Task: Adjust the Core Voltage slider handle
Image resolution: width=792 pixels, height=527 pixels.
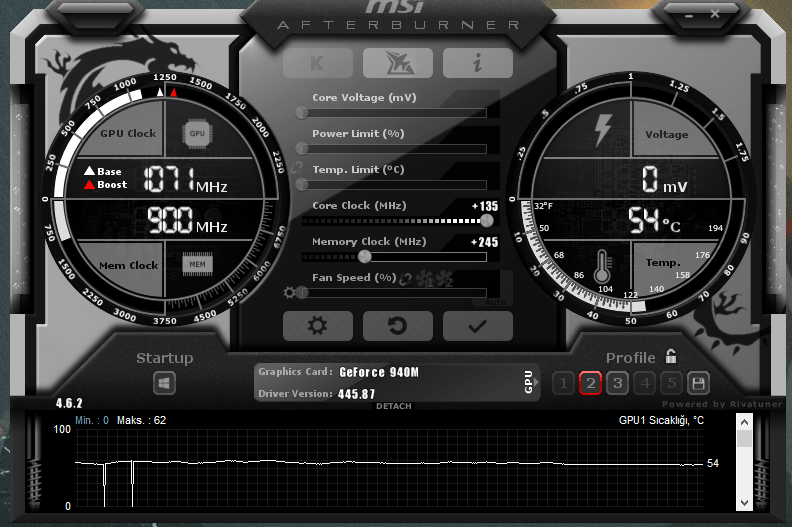Action: click(302, 113)
